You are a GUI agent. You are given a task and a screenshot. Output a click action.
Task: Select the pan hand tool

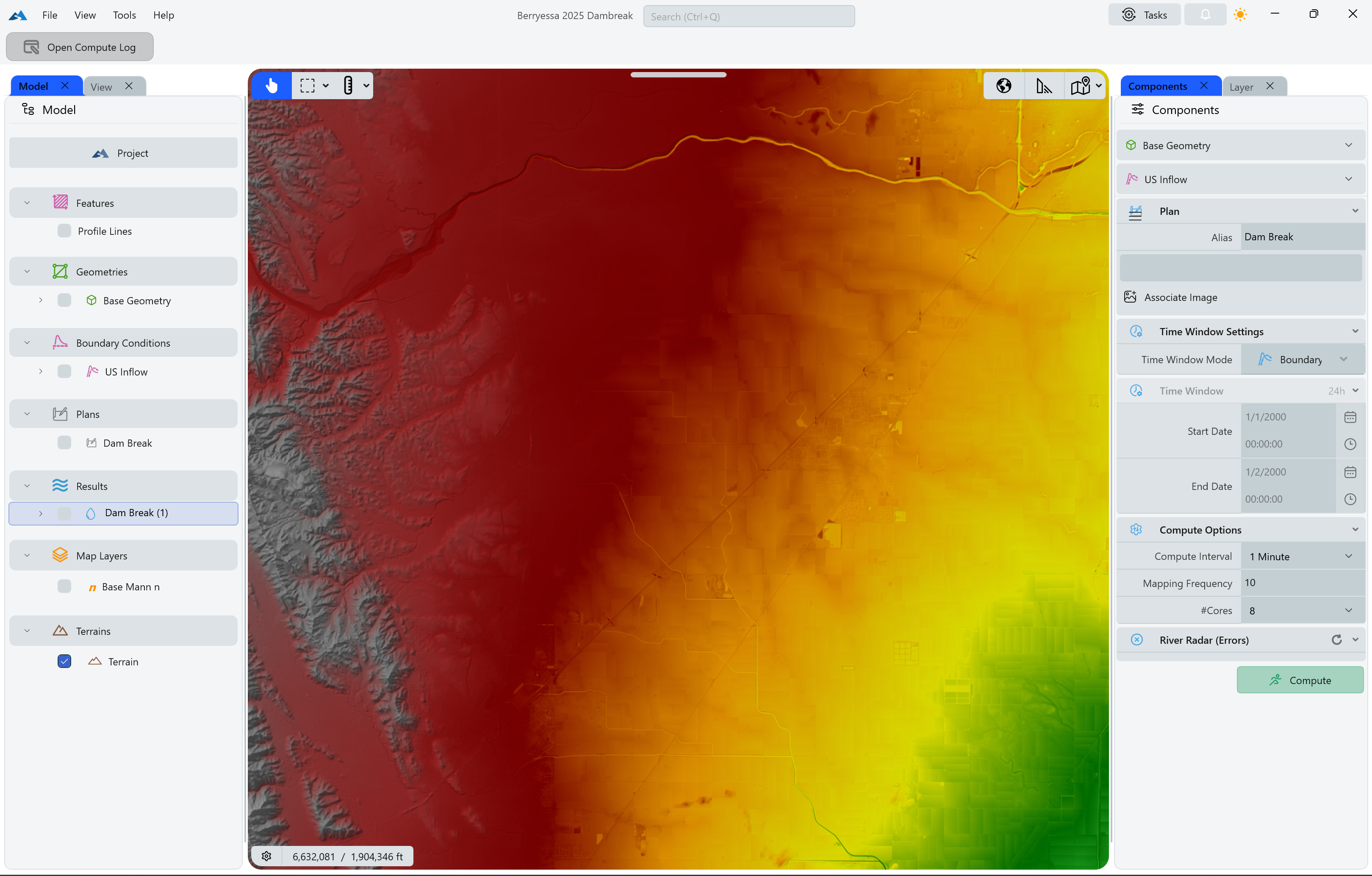(271, 86)
